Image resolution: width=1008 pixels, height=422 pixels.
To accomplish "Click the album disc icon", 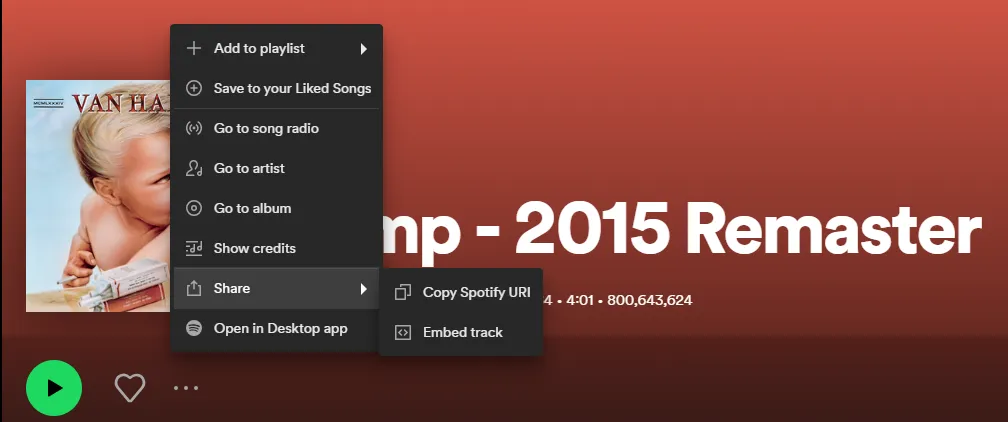I will (x=194, y=208).
